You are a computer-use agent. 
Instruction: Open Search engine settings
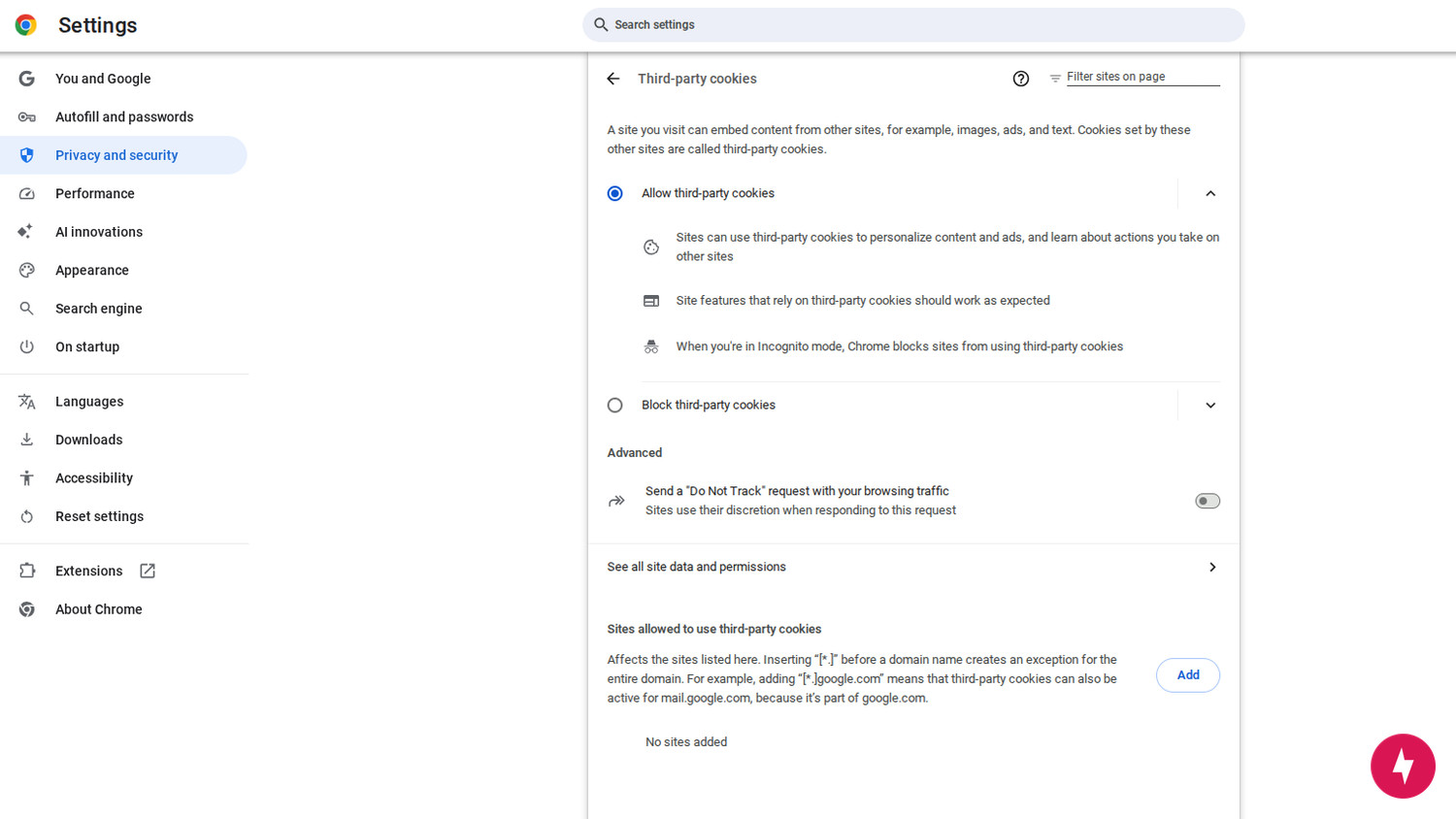[123, 309]
